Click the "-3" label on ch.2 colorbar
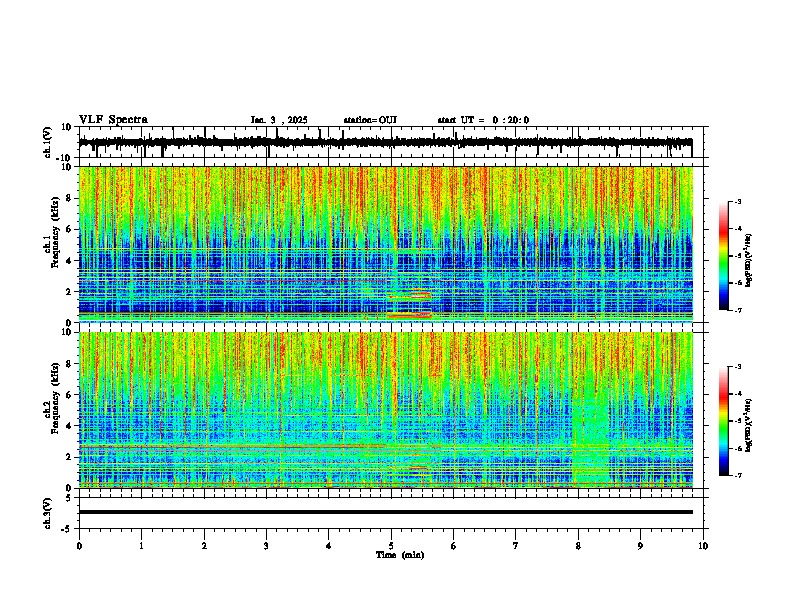 (737, 367)
